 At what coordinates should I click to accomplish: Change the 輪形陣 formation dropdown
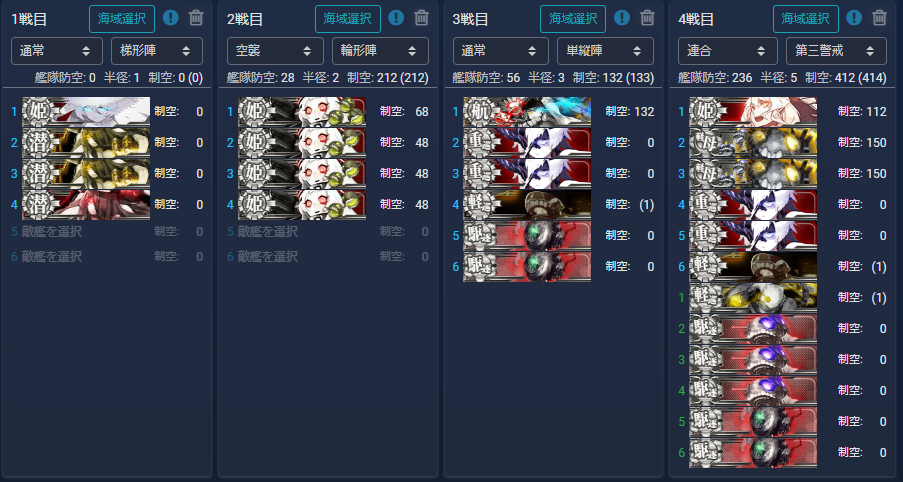380,51
